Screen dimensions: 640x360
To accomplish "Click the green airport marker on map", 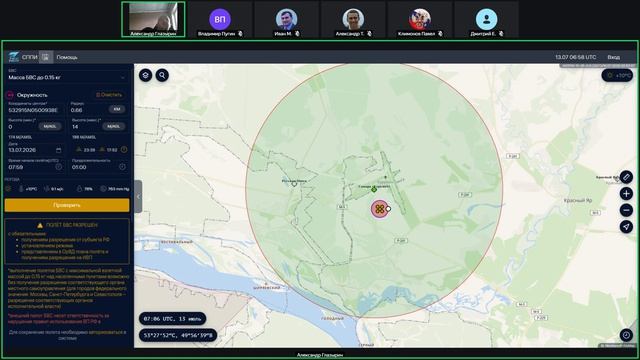I will (x=374, y=189).
